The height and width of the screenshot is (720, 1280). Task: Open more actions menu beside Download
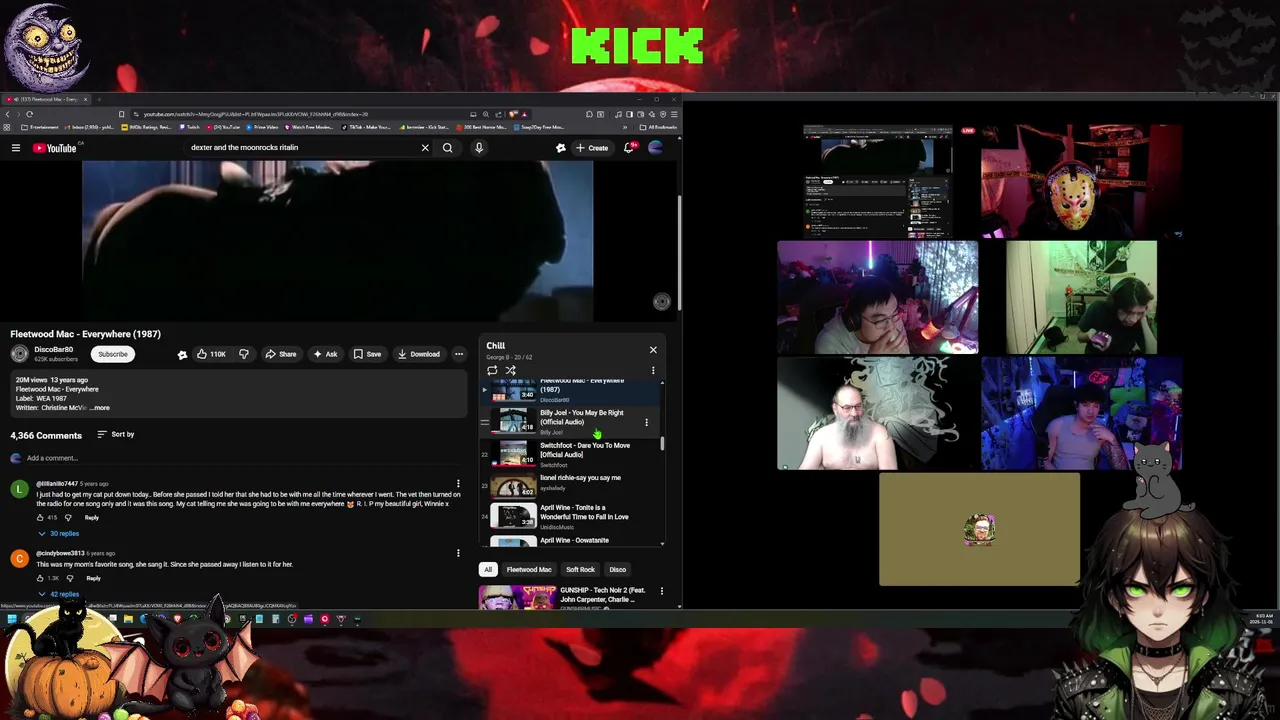click(459, 354)
